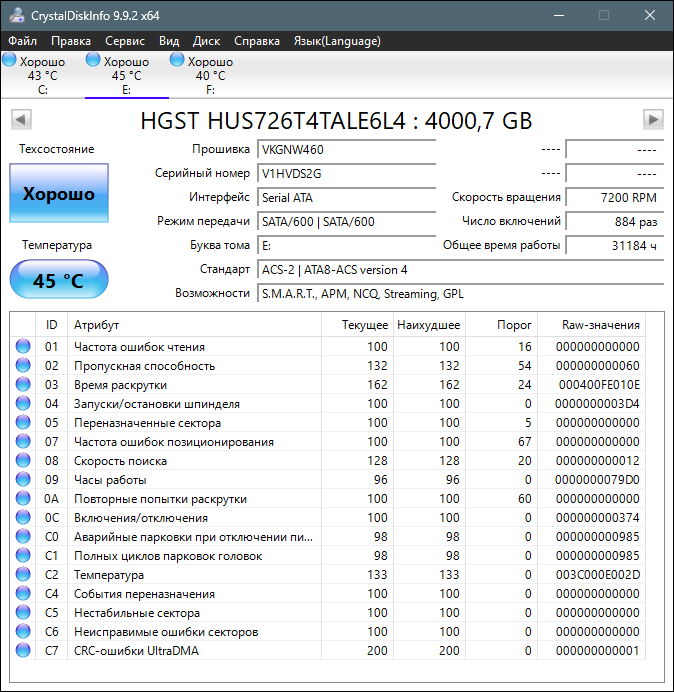Open the Сервис menu

(125, 41)
